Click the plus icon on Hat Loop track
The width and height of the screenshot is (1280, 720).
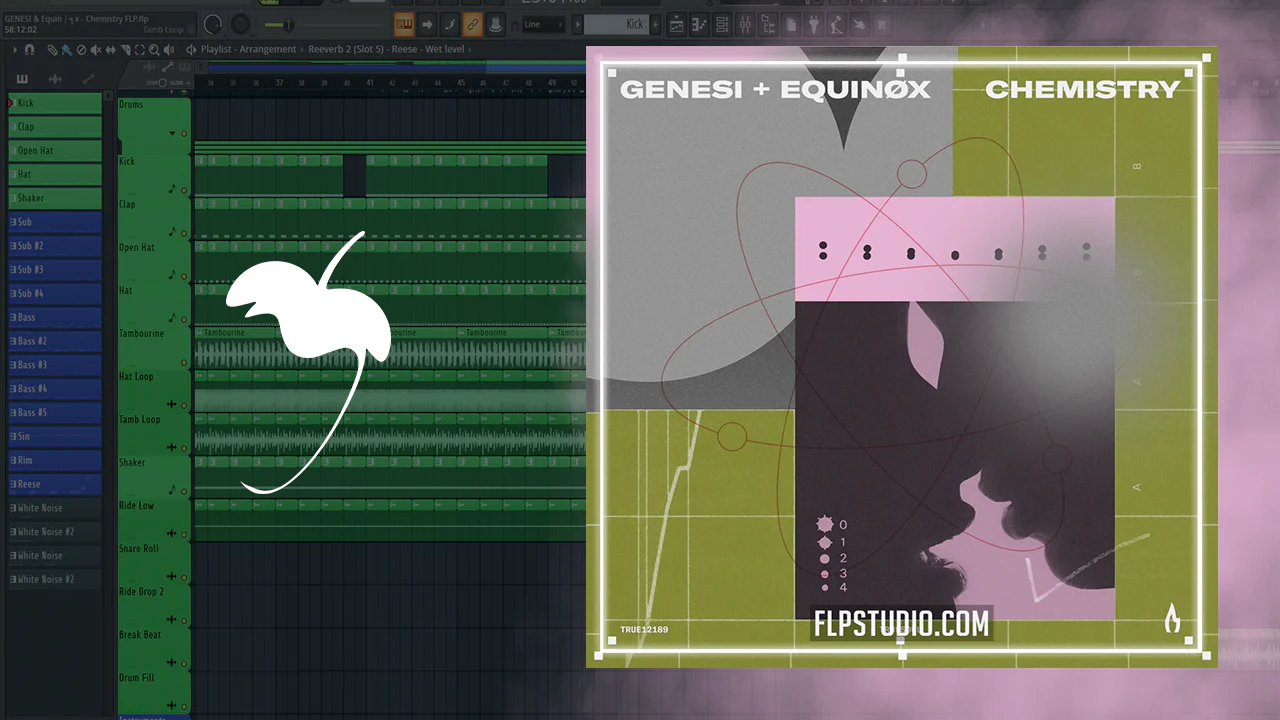(x=172, y=404)
